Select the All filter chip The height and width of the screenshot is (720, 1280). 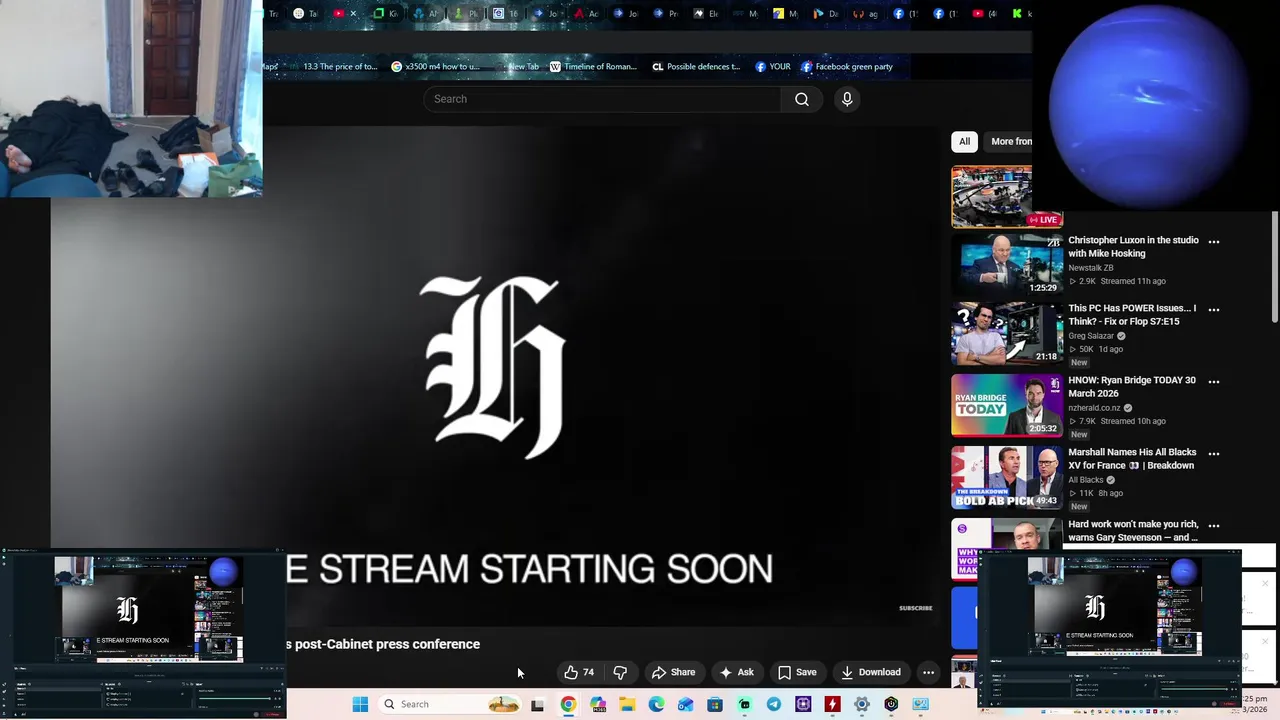tap(964, 141)
